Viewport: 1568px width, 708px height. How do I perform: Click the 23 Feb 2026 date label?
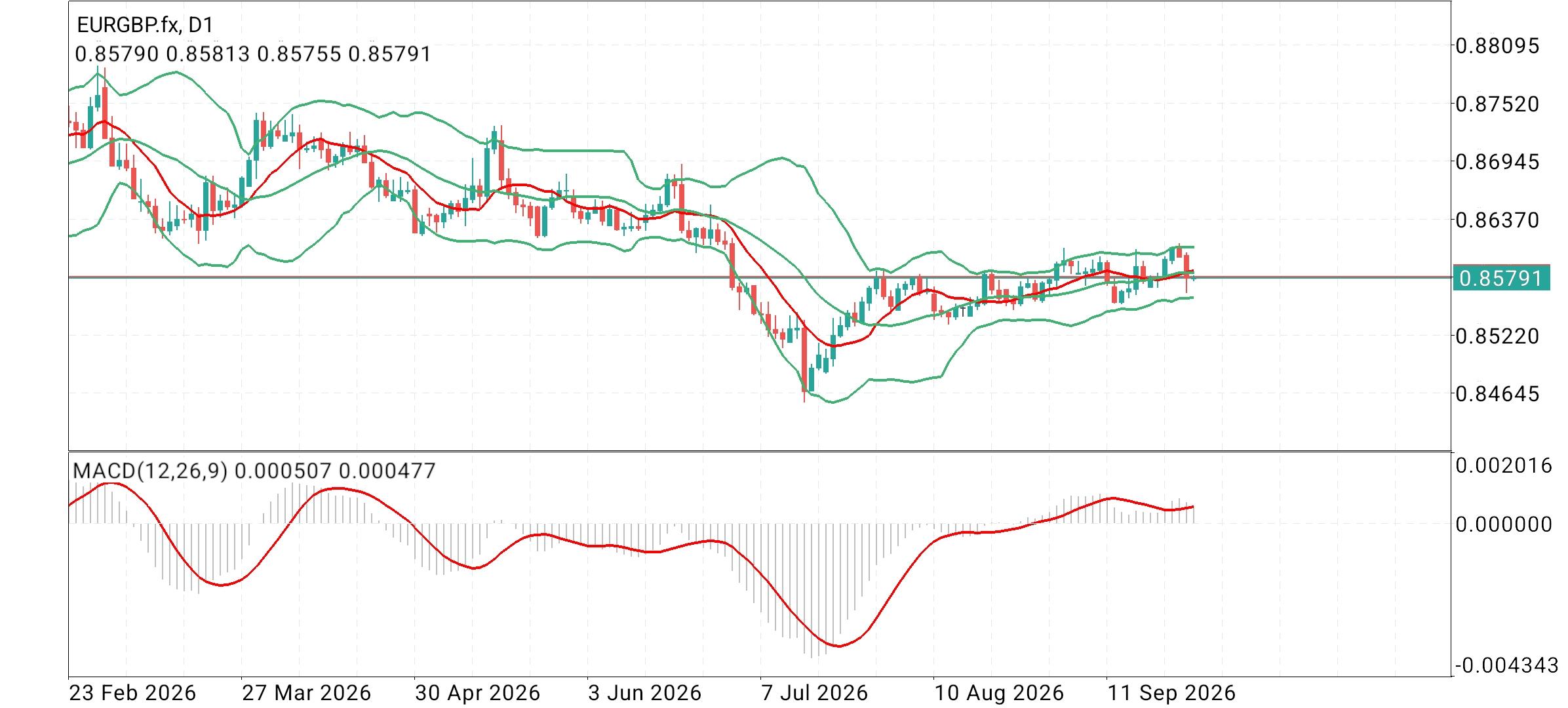132,693
